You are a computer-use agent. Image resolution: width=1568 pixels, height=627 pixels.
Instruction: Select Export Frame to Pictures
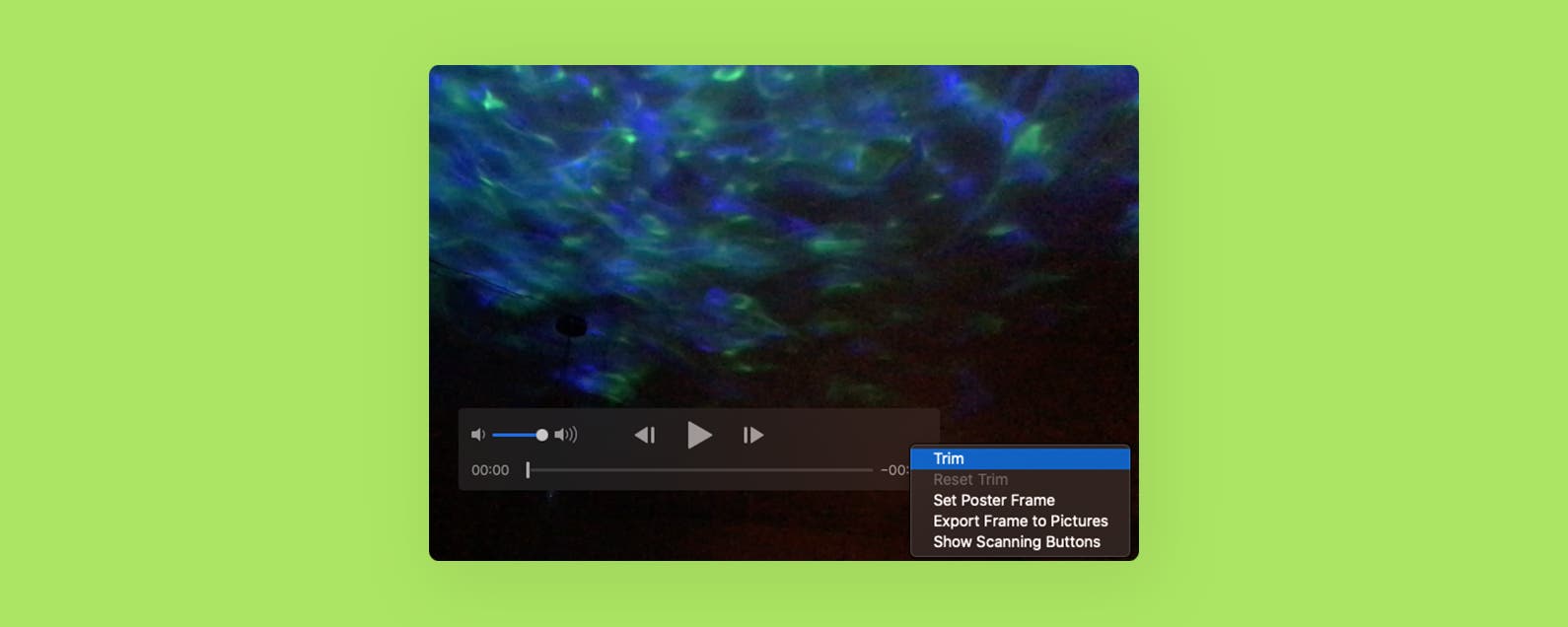pyautogui.click(x=1021, y=521)
